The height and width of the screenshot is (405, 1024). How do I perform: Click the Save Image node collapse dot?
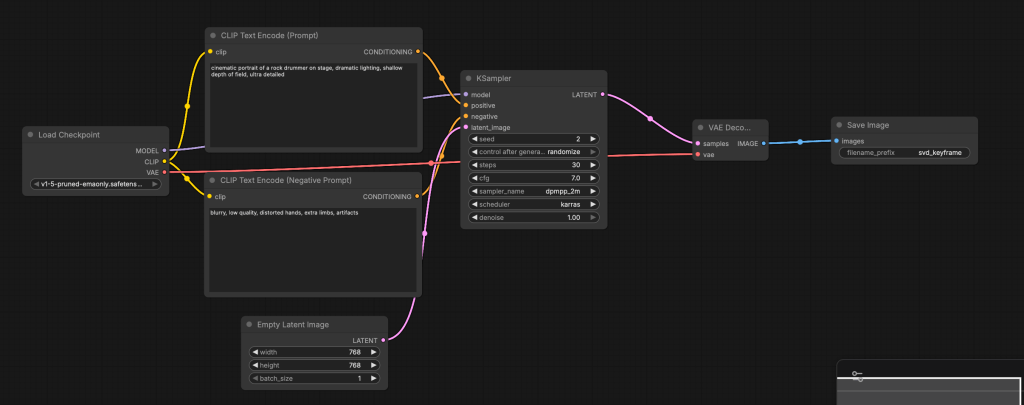click(x=839, y=125)
